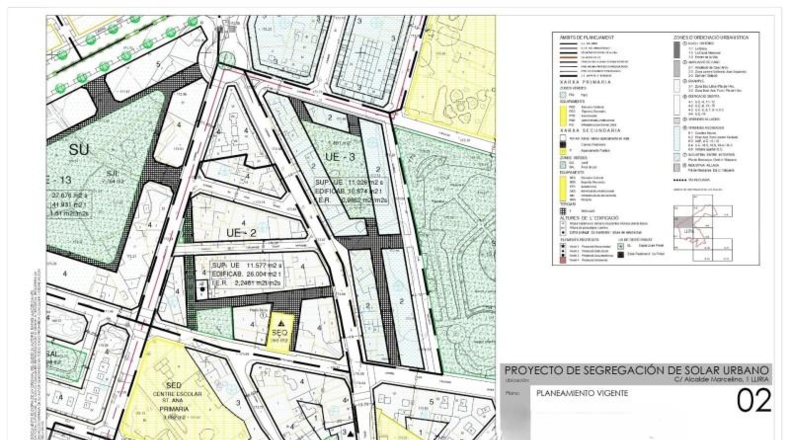790x440 pixels.
Task: Click the address "C/ Alcalde Marcelino, 1 LLIRIA"
Action: [722, 380]
